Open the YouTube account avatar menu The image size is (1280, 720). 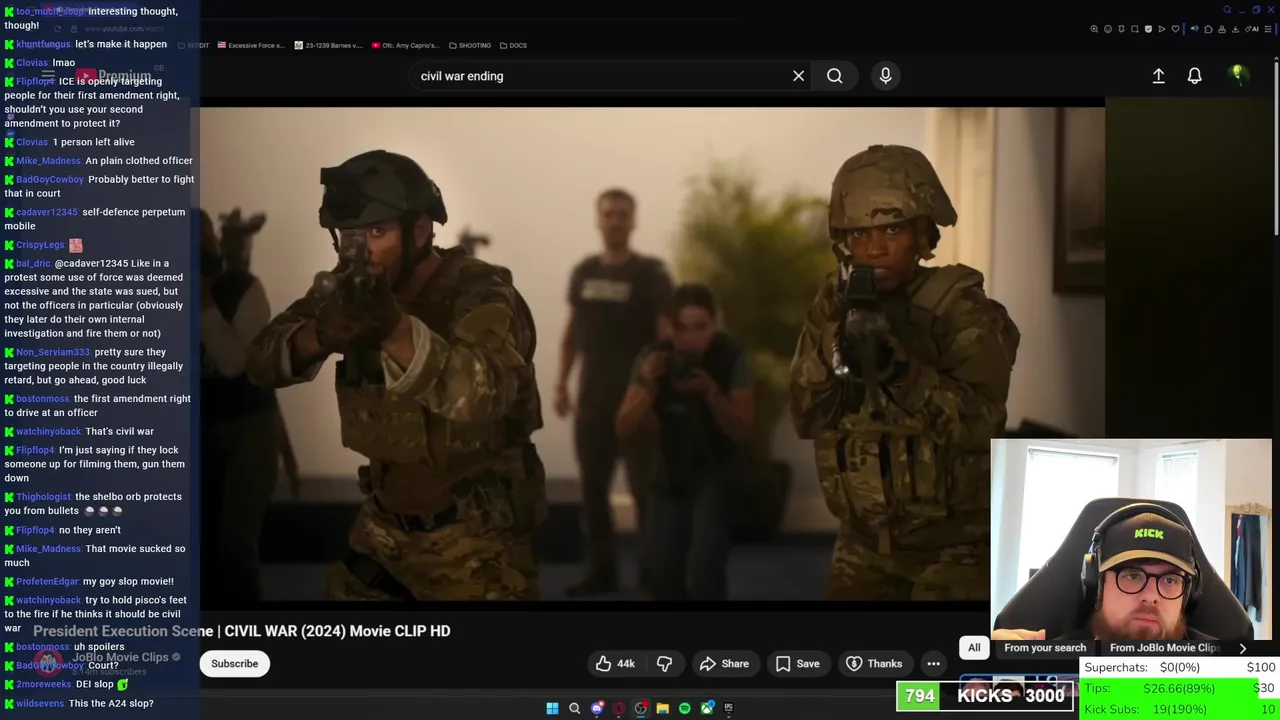1238,75
